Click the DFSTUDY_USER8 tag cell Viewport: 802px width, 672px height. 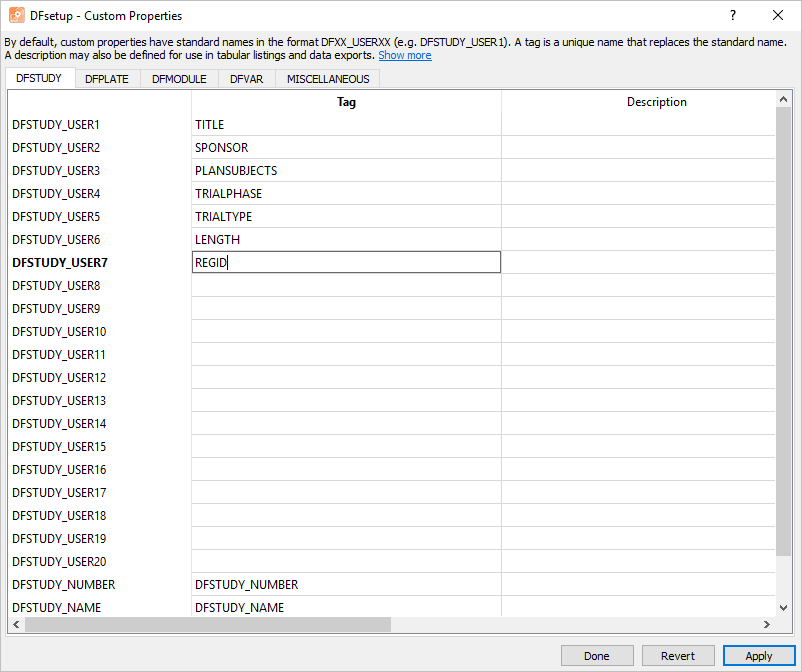[x=346, y=285]
